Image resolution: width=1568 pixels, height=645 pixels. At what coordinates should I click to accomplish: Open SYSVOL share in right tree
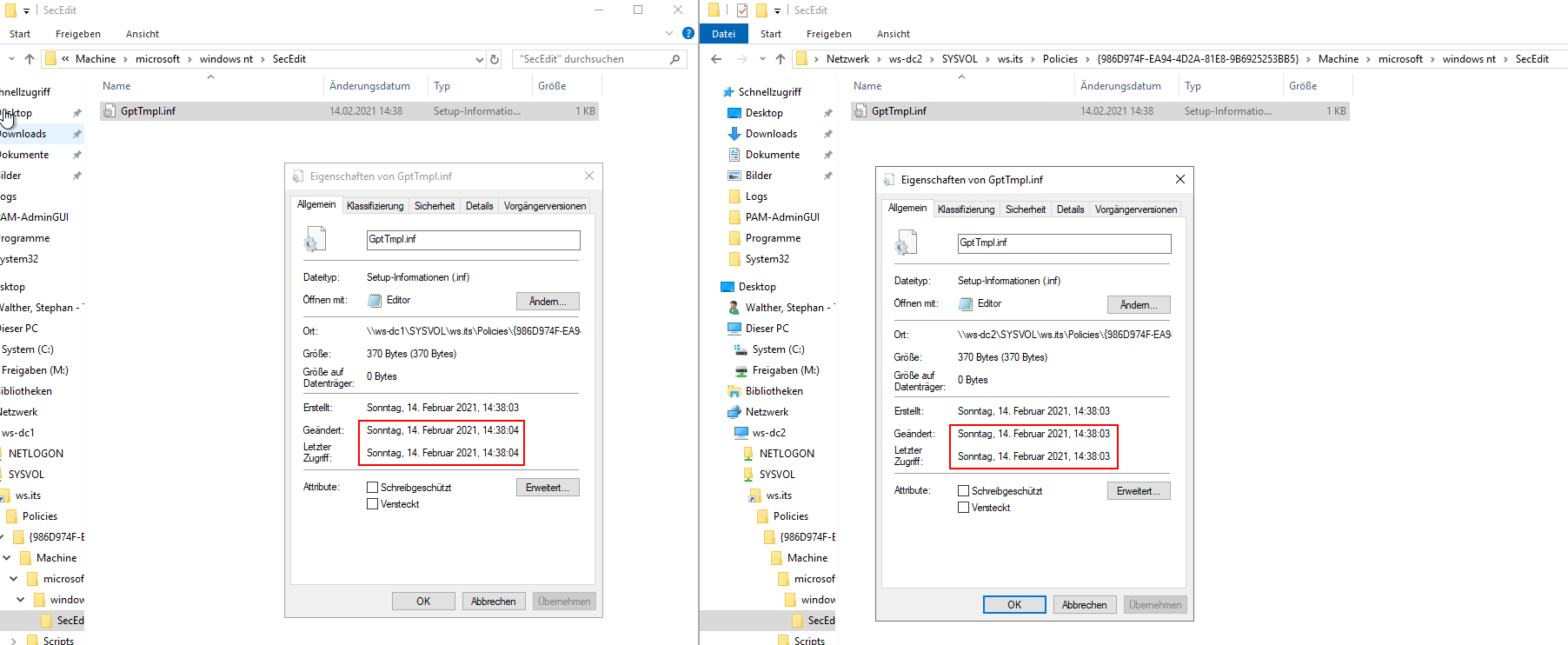(777, 475)
